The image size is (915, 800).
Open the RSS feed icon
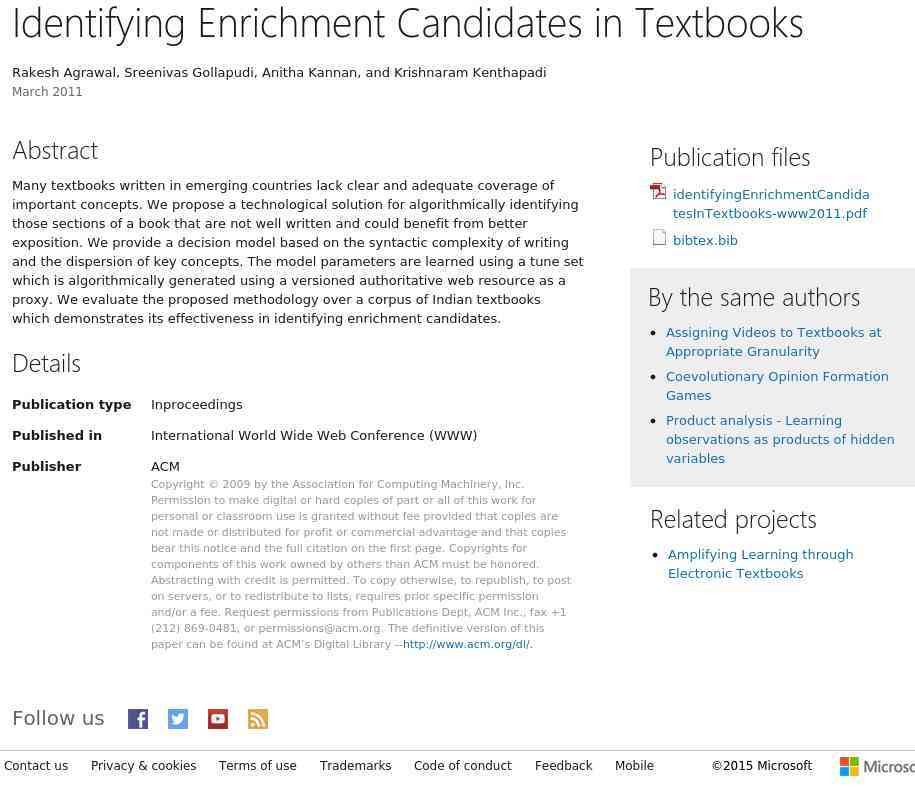[258, 719]
